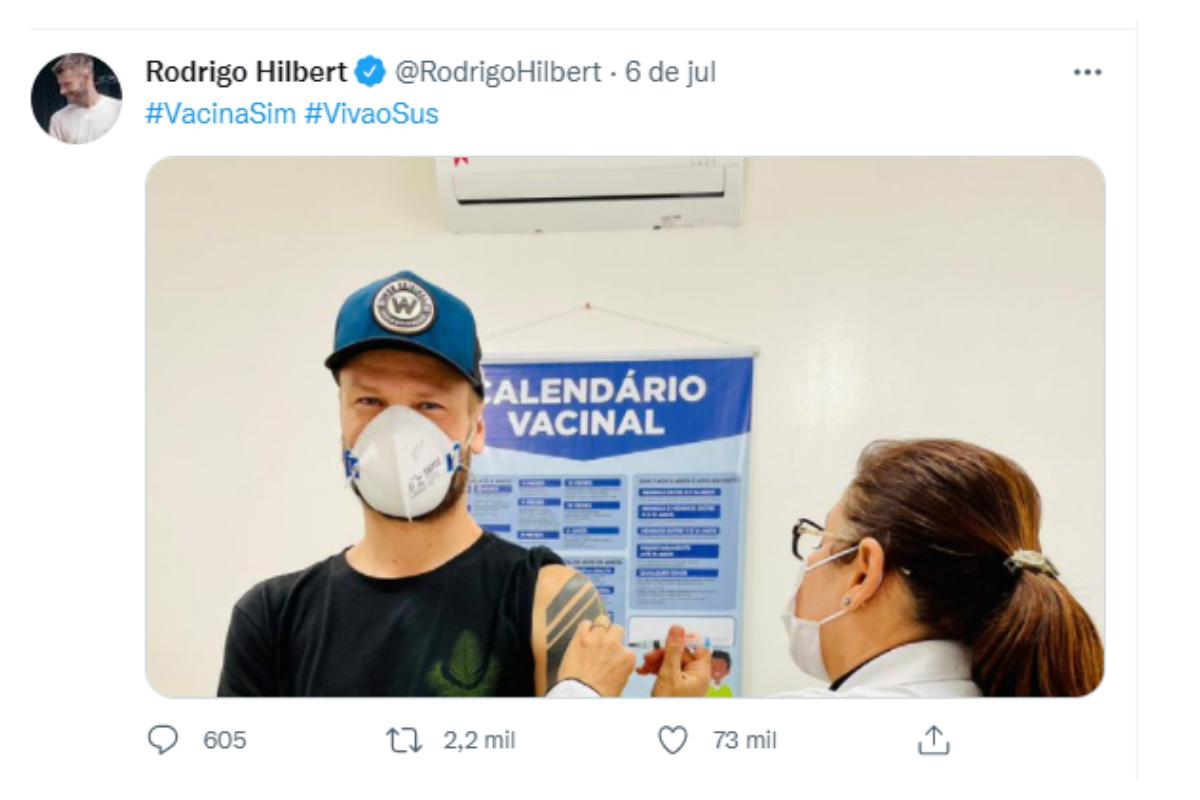Click the blue verified badge
This screenshot has width=1200, height=800.
(x=370, y=73)
